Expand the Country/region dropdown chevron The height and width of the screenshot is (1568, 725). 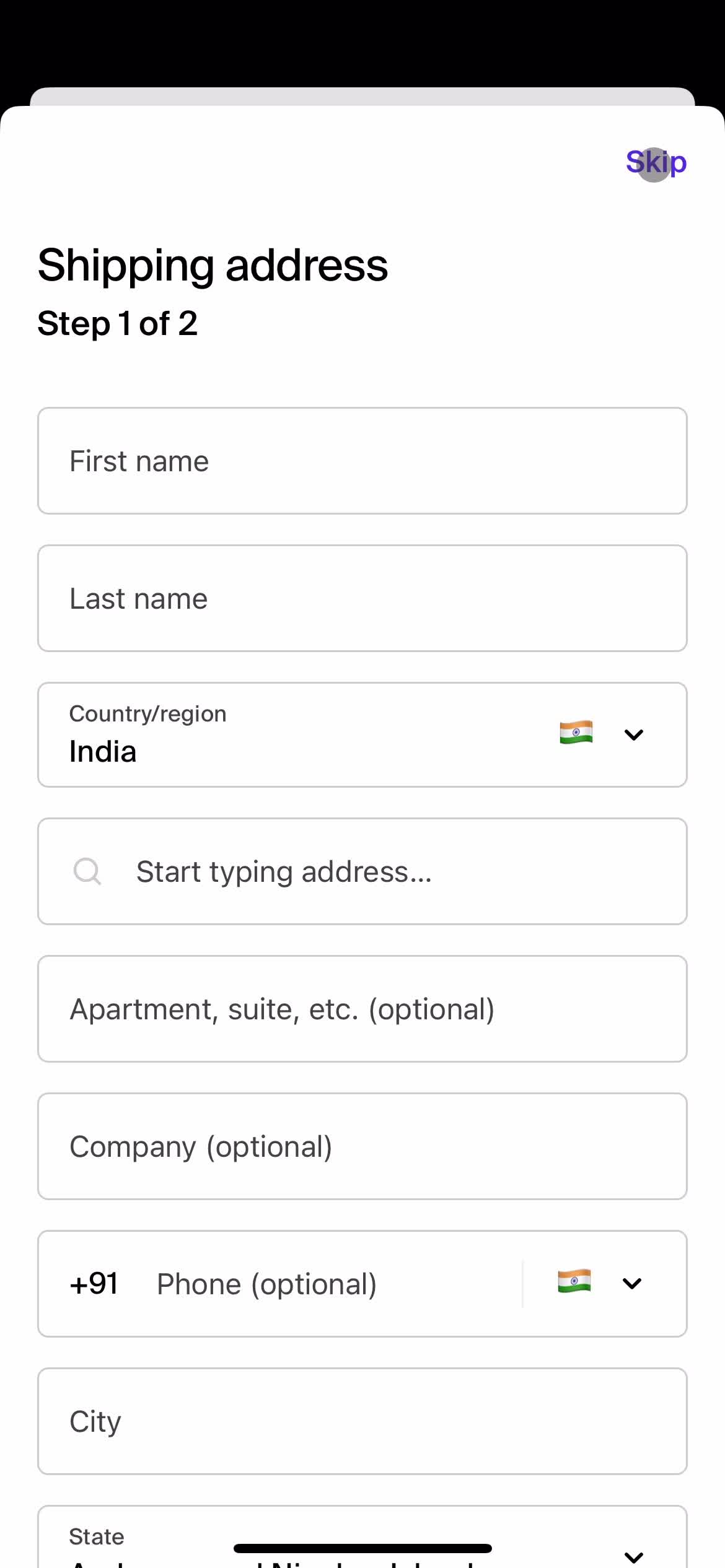pos(634,735)
